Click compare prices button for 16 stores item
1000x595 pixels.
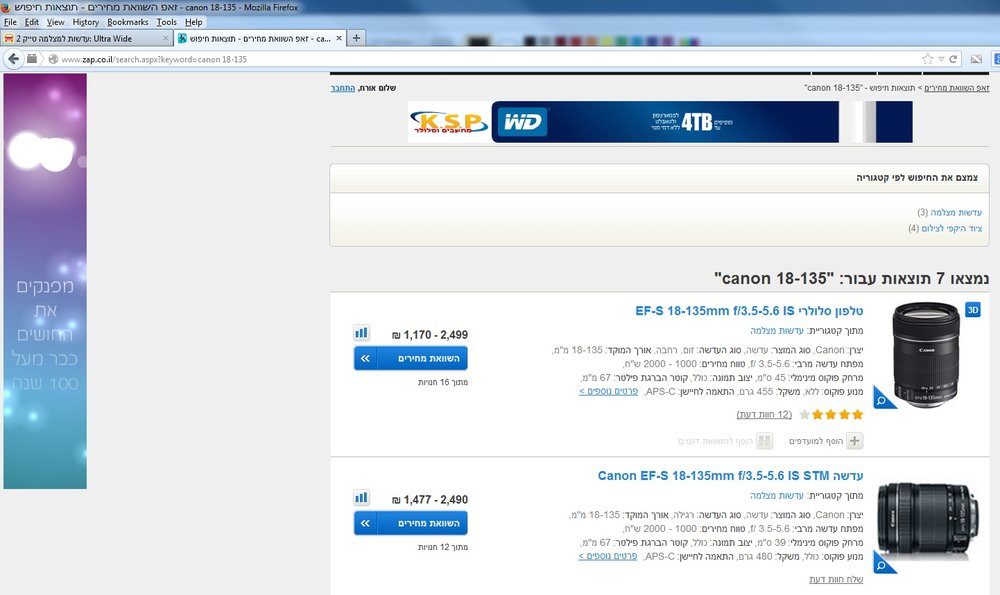click(x=411, y=358)
